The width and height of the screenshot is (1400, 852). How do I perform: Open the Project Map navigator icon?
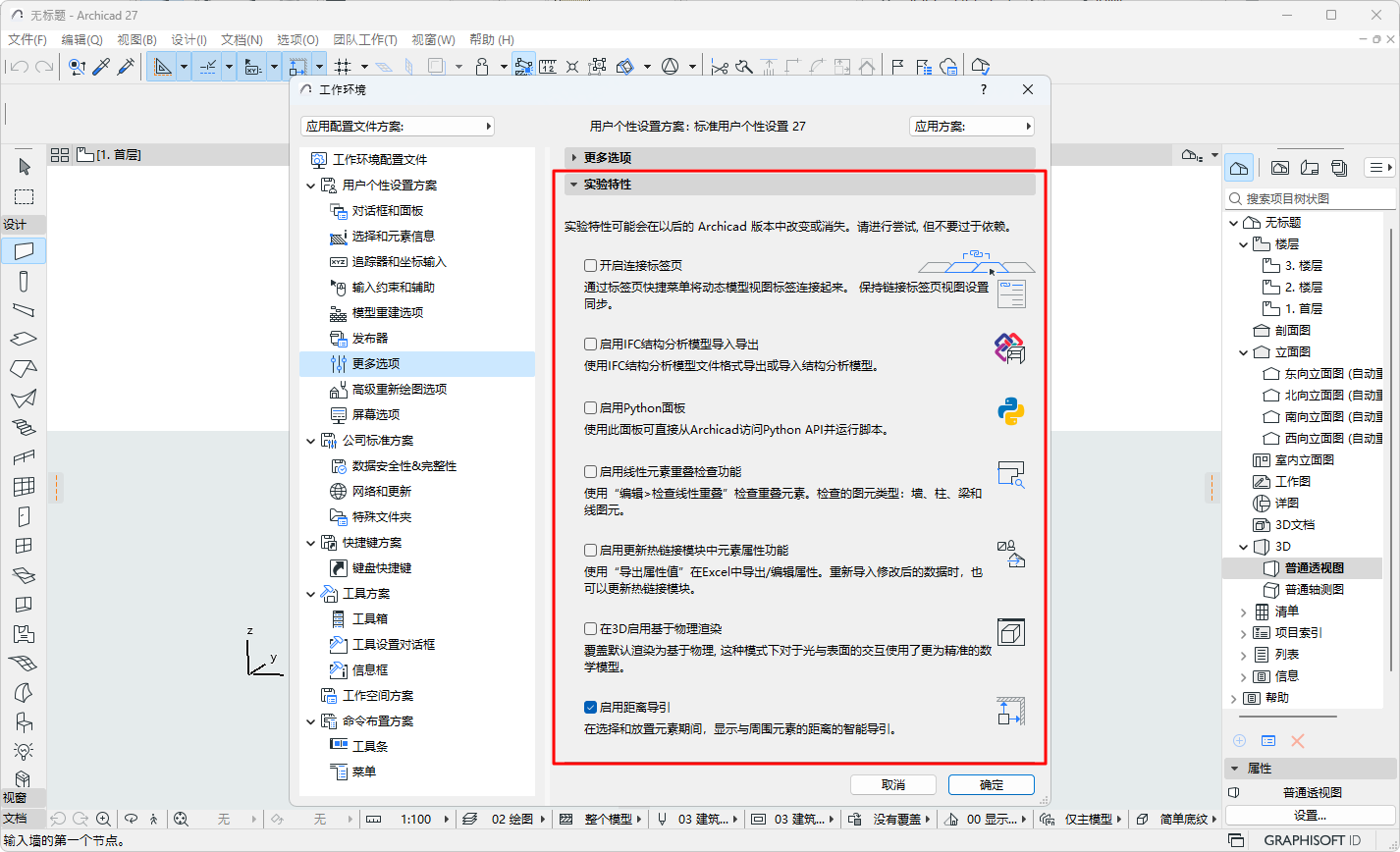(1240, 168)
